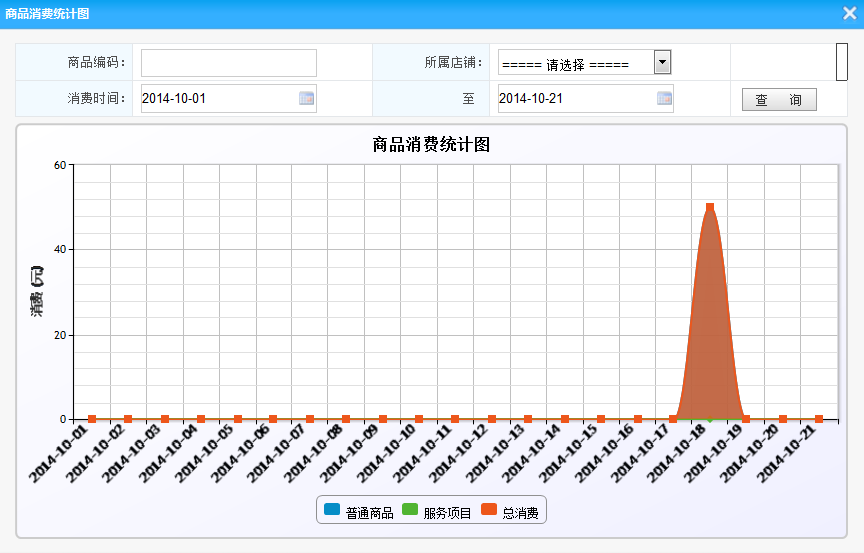Viewport: 864px width, 553px height.
Task: Open the start date calendar picker icon
Action: click(x=306, y=98)
